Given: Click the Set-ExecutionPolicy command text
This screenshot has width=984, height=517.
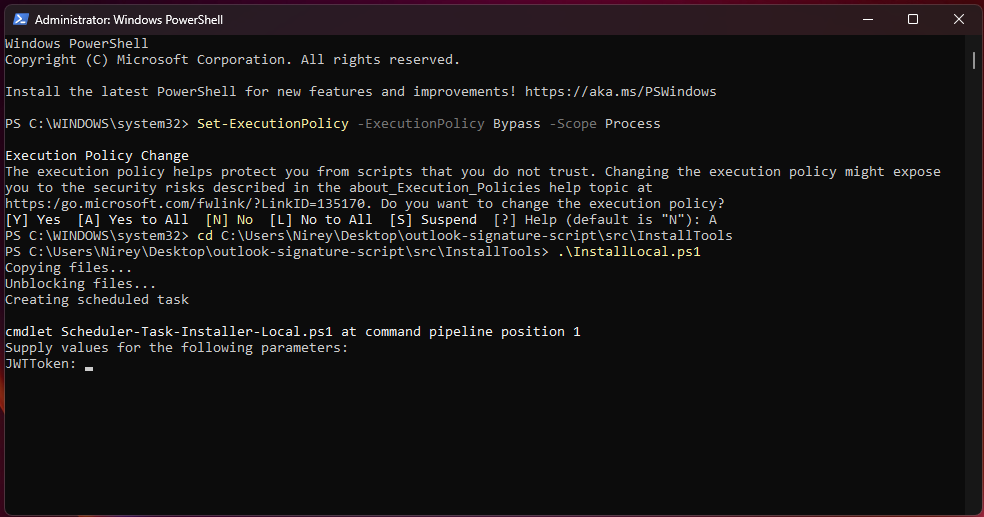Looking at the screenshot, I should click(273, 124).
